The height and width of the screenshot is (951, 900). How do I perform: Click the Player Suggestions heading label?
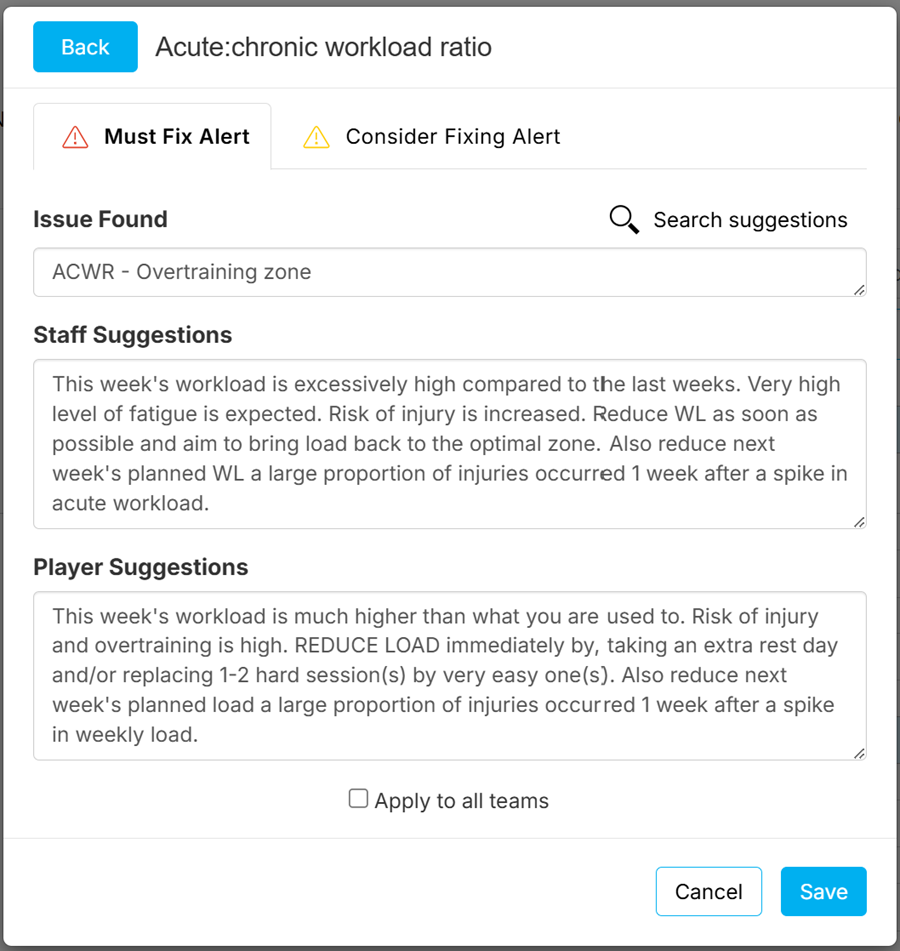click(141, 567)
